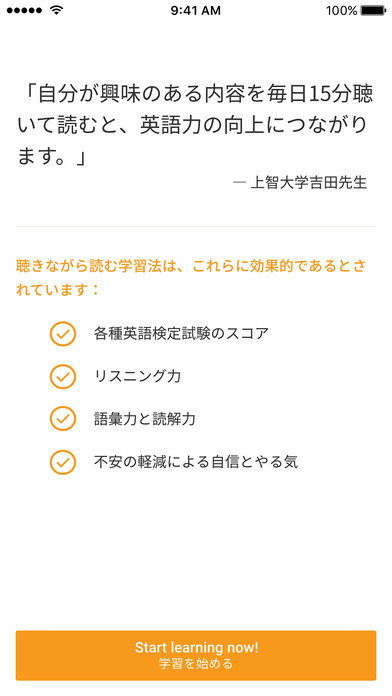
Task: Click the horizontal divider below the quote
Action: [196, 226]
